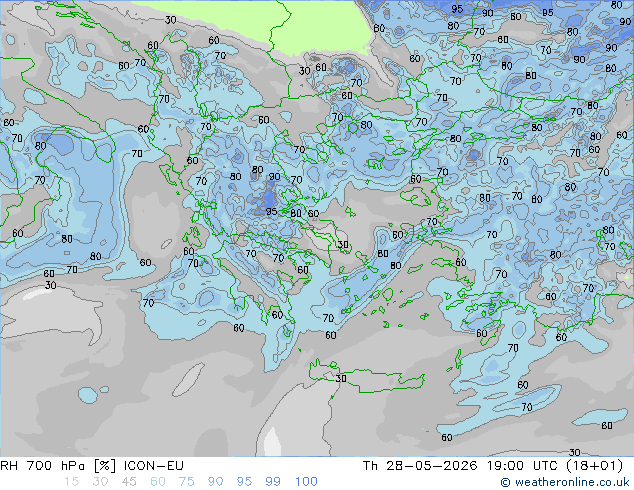Click the 'ICON-EU' model name label
The width and height of the screenshot is (634, 490).
pyautogui.click(x=154, y=466)
